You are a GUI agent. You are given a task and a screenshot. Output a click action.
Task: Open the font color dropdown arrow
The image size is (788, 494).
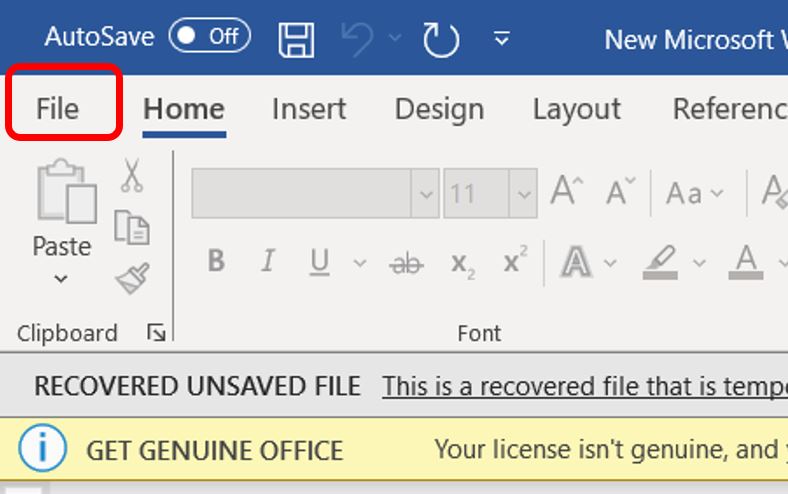783,263
